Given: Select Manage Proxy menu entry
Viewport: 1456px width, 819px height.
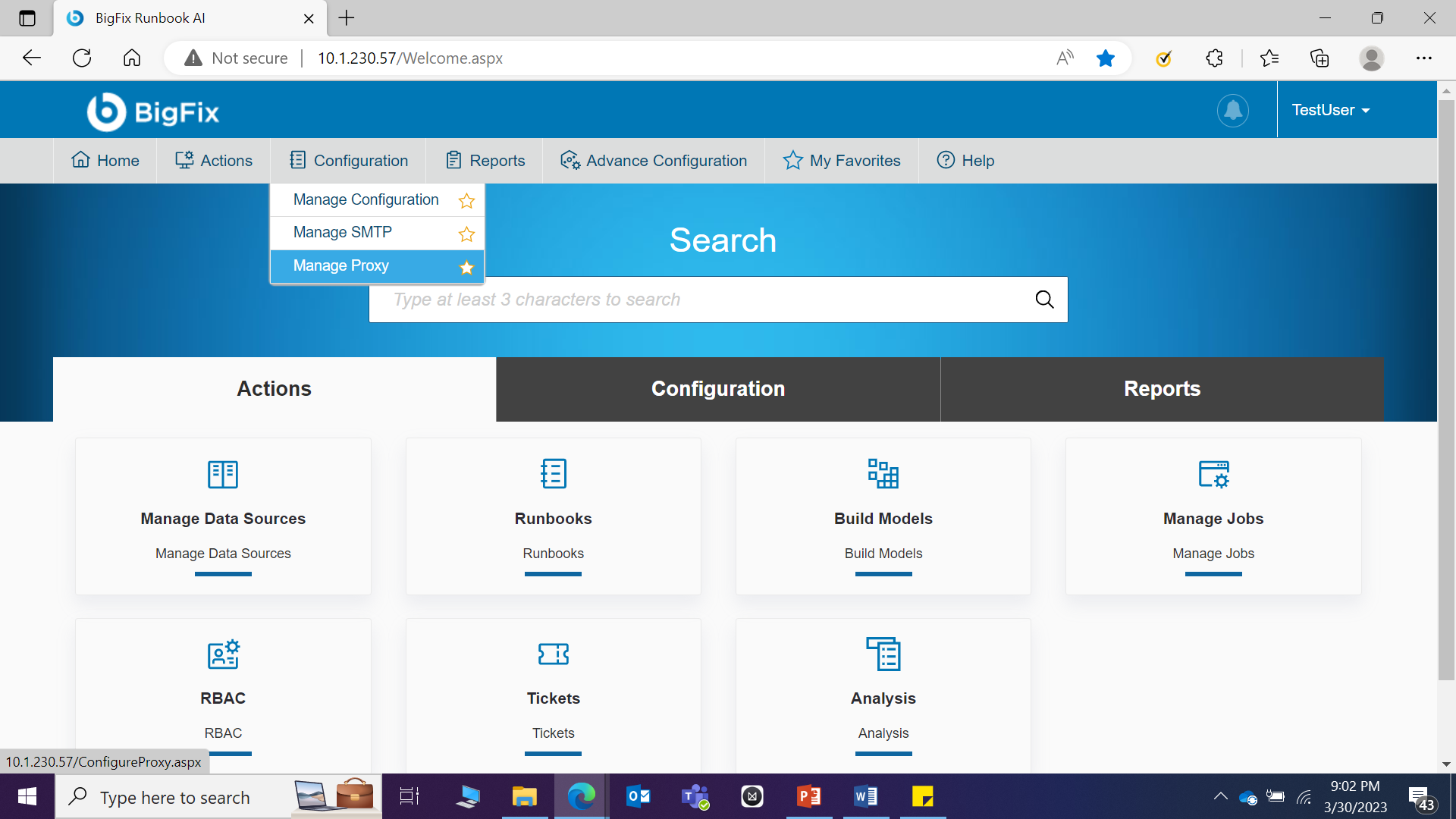Looking at the screenshot, I should tap(341, 266).
